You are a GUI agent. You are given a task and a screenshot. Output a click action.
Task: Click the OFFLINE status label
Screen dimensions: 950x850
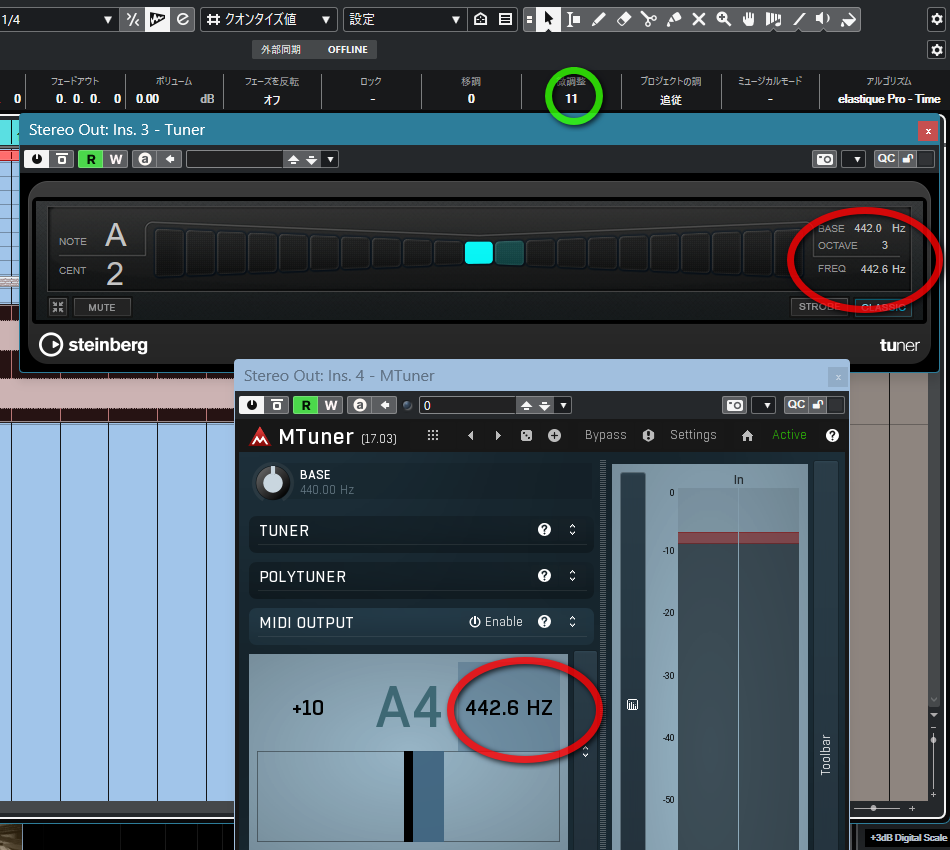(347, 50)
